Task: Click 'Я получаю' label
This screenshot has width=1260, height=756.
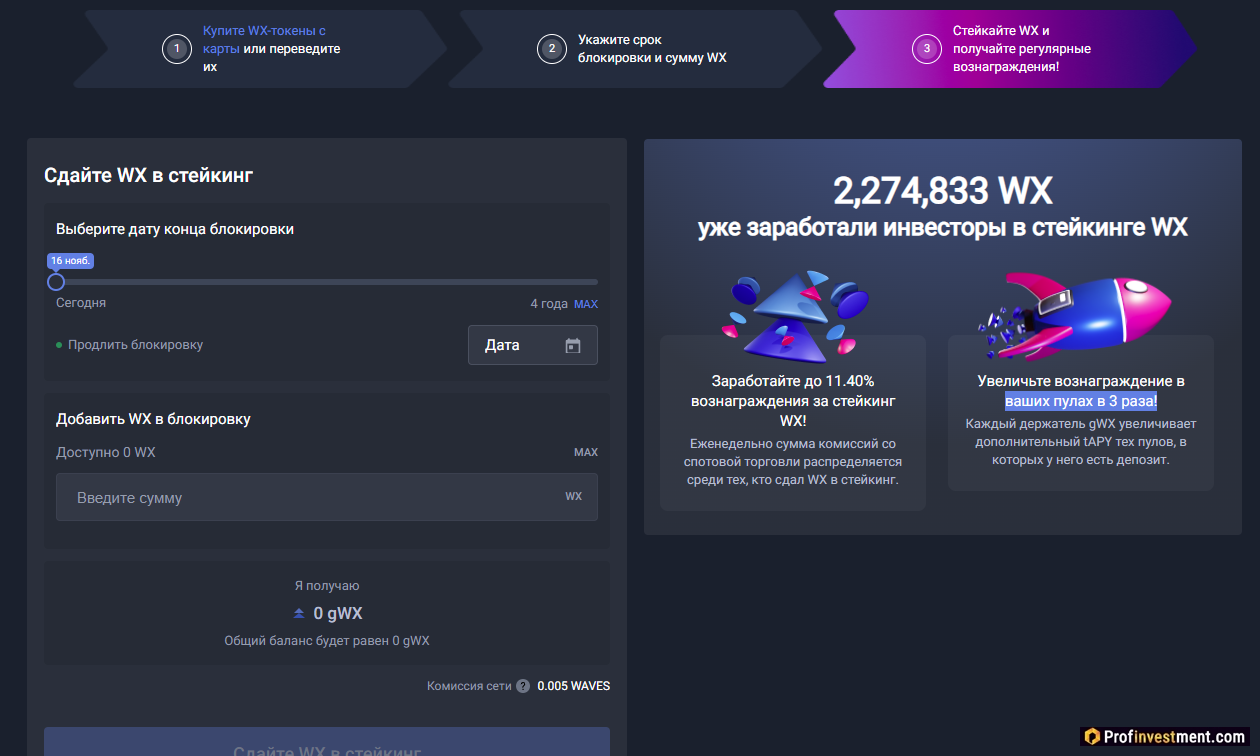Action: pyautogui.click(x=327, y=586)
